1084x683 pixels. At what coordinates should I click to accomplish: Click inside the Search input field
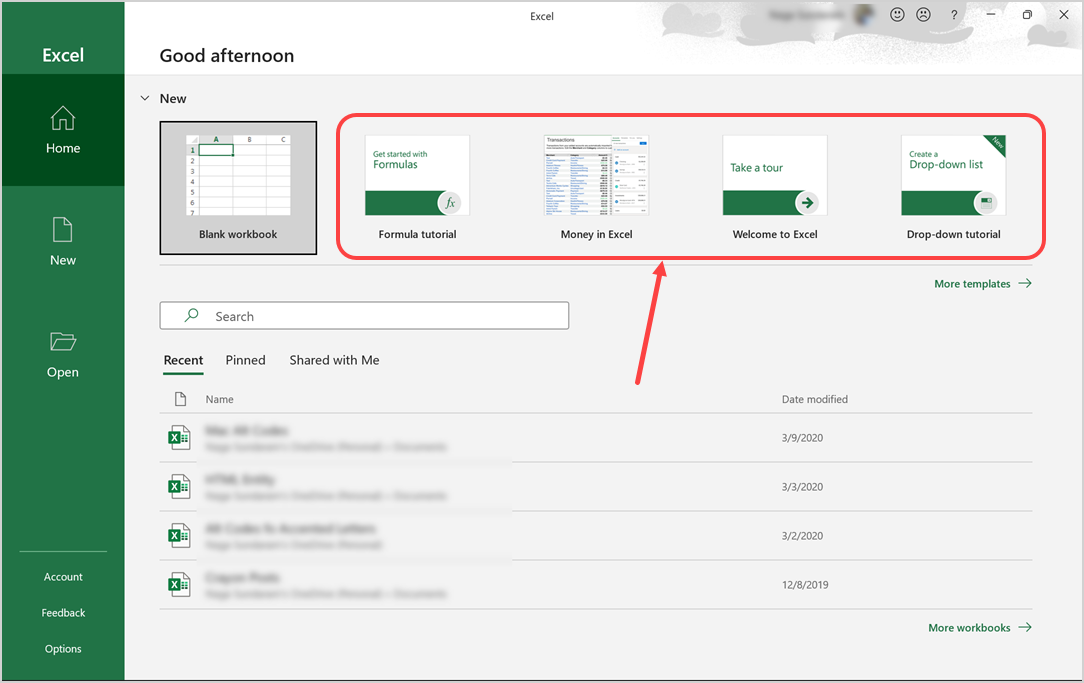[x=380, y=316]
